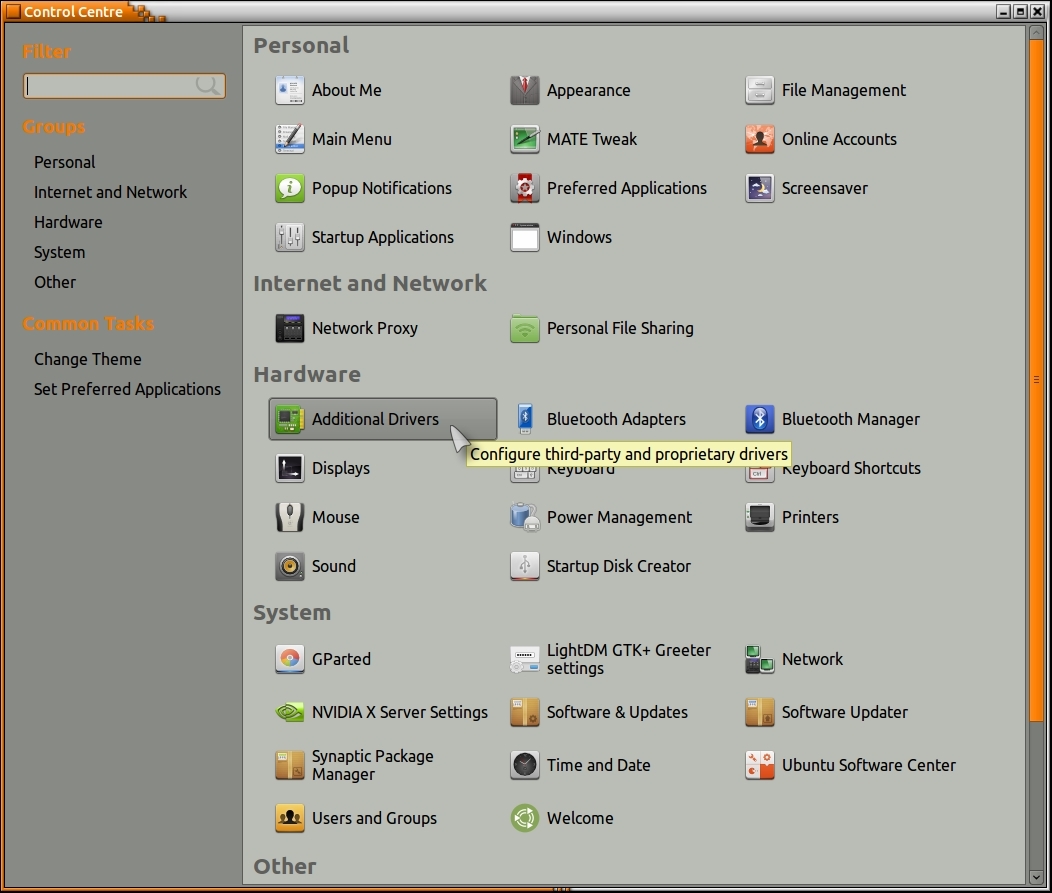This screenshot has width=1052, height=893.
Task: Open Personal File Sharing
Action: [x=602, y=328]
